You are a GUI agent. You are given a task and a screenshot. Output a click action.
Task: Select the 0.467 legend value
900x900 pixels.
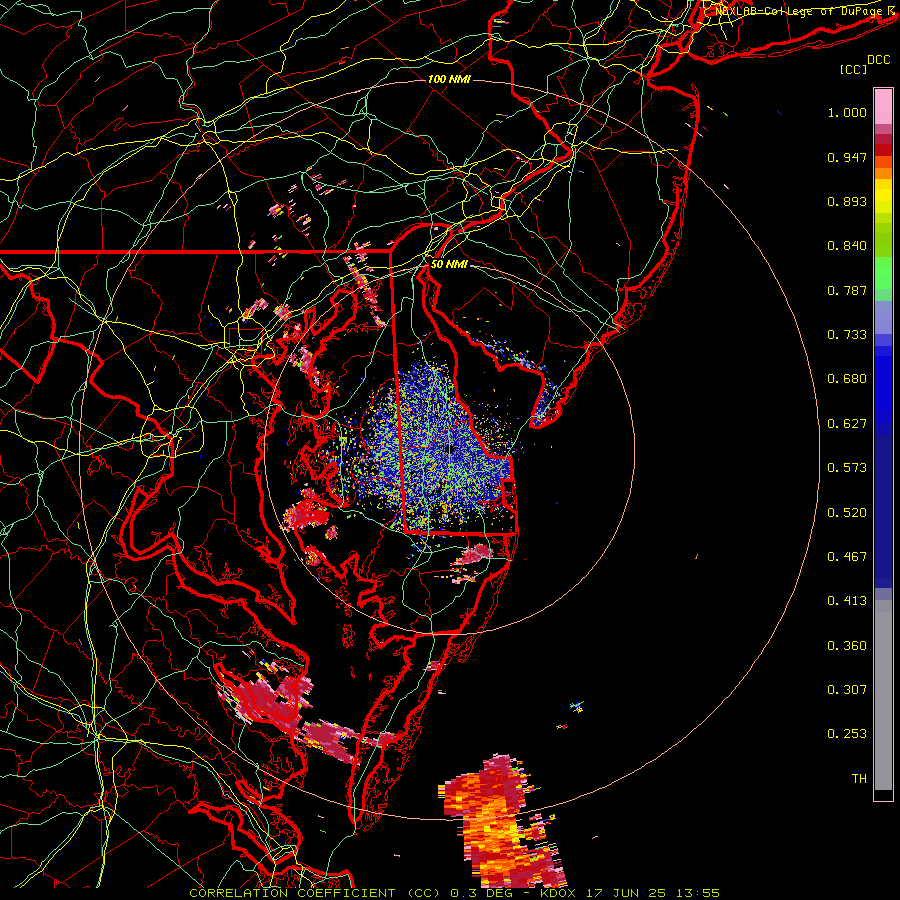pos(847,557)
